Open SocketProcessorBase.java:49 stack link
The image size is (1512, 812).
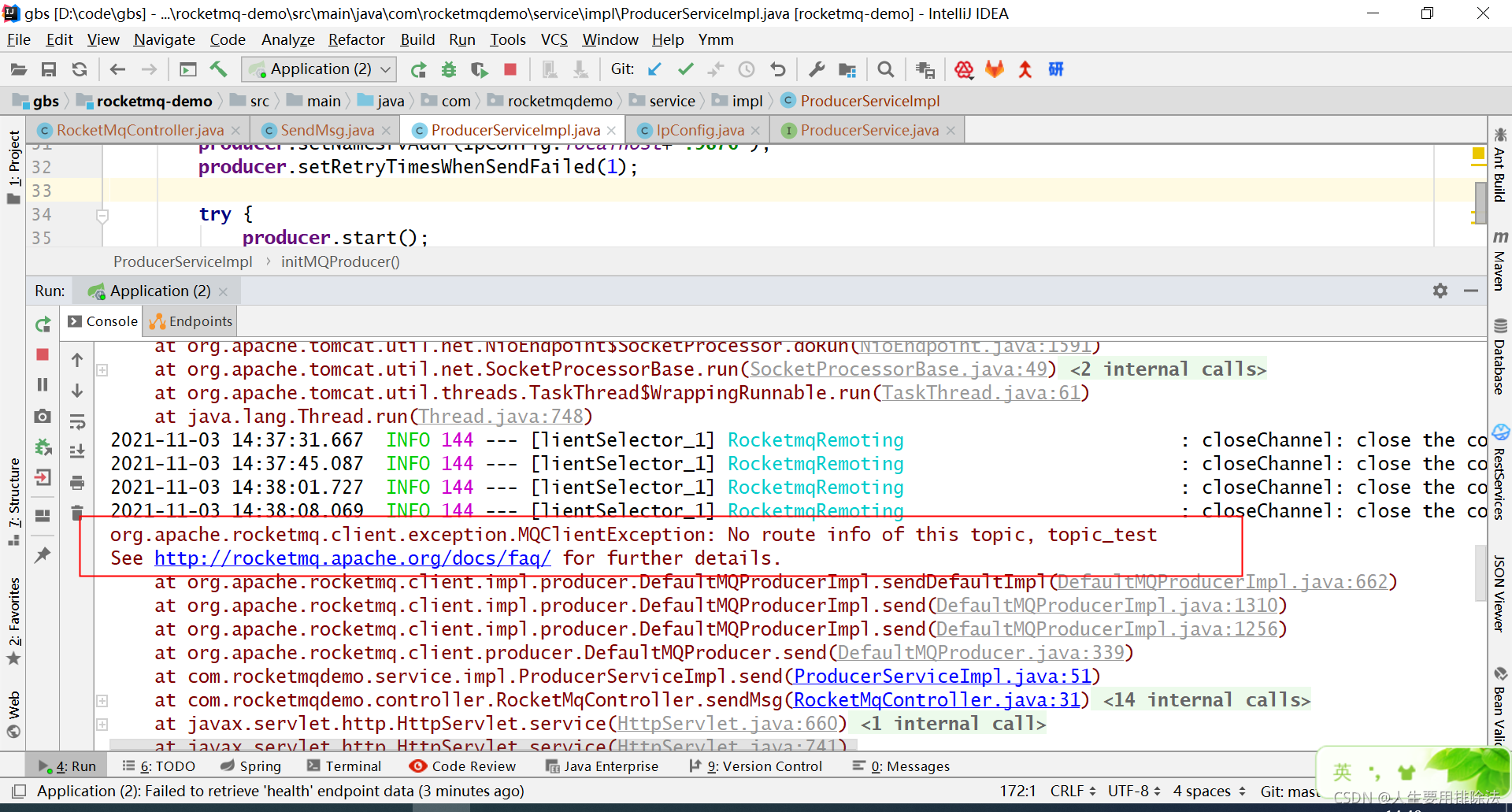[x=899, y=369]
